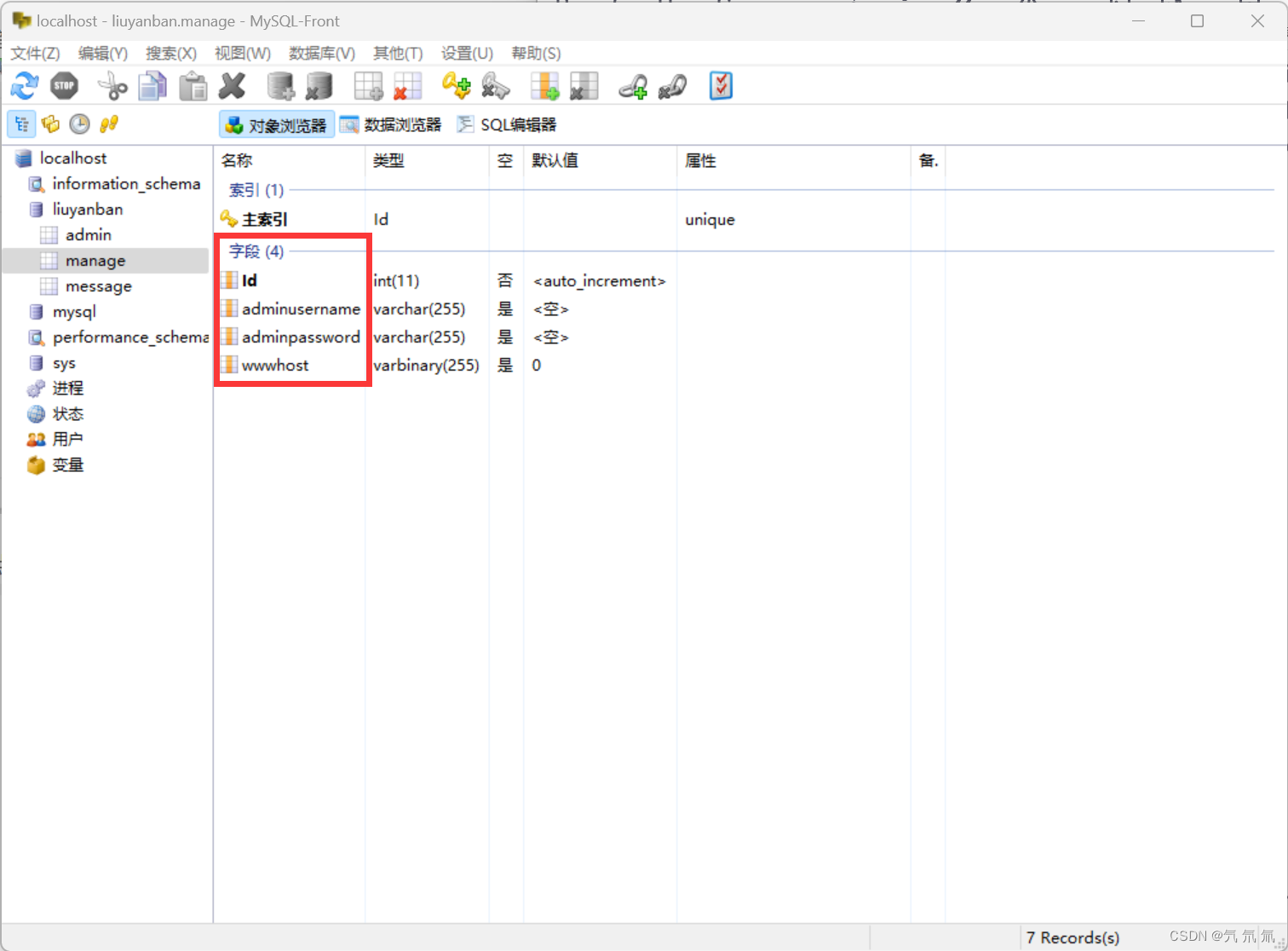Screen dimensions: 1288x951
Task: Click the Remove Index key icon
Action: point(495,85)
